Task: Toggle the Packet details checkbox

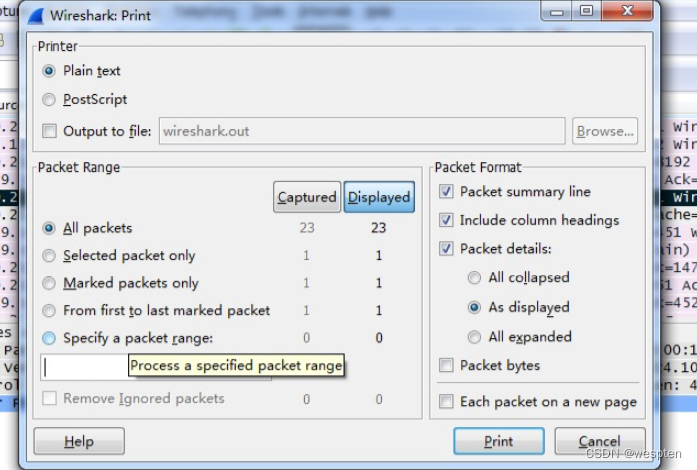Action: pyautogui.click(x=446, y=249)
